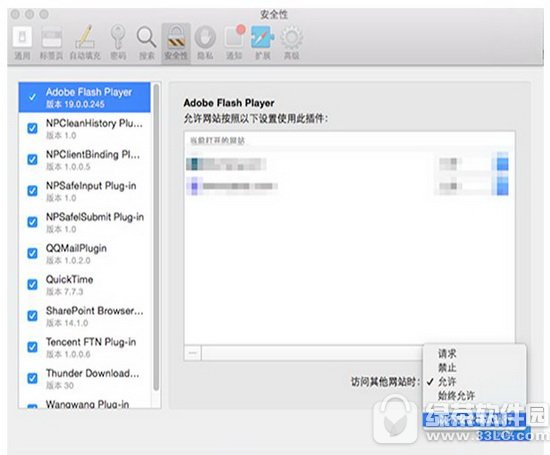
Task: Open the General (通用) preferences pane
Action: click(22, 42)
